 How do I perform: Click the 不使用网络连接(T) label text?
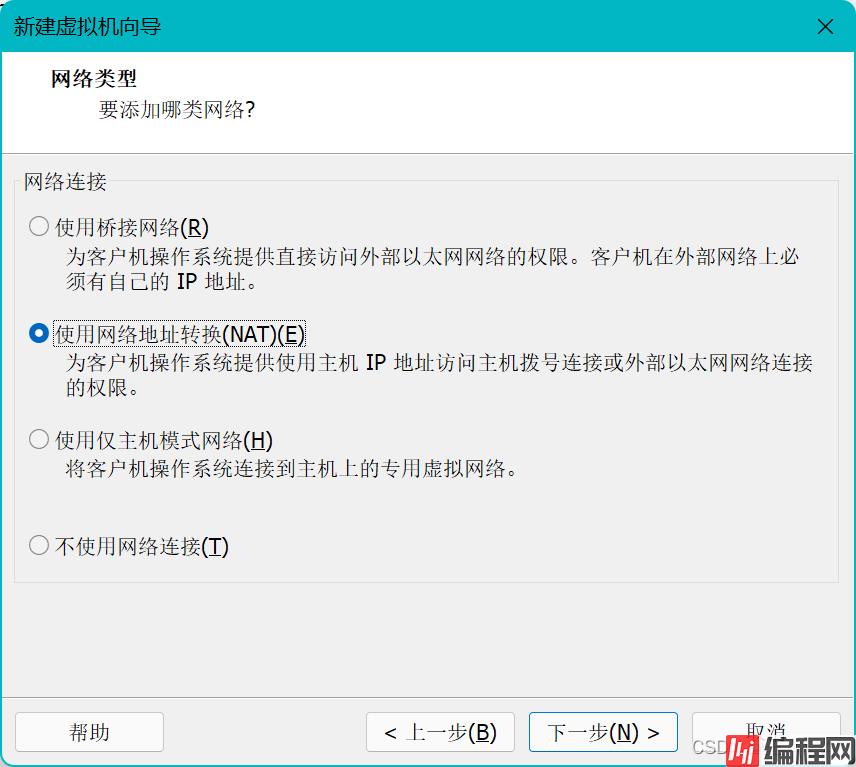[142, 547]
